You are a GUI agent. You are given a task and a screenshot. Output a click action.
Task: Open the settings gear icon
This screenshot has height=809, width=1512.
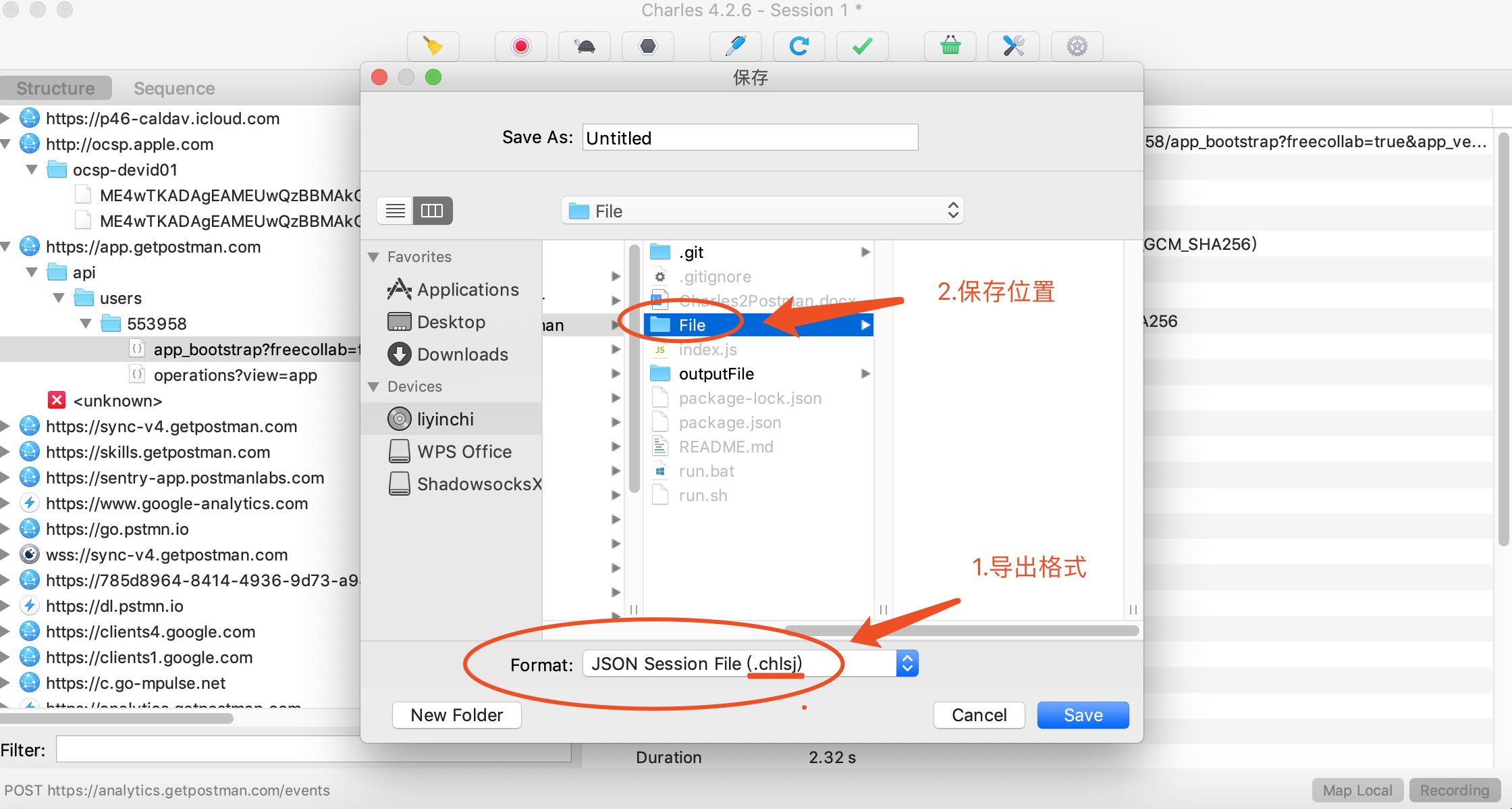(1077, 46)
